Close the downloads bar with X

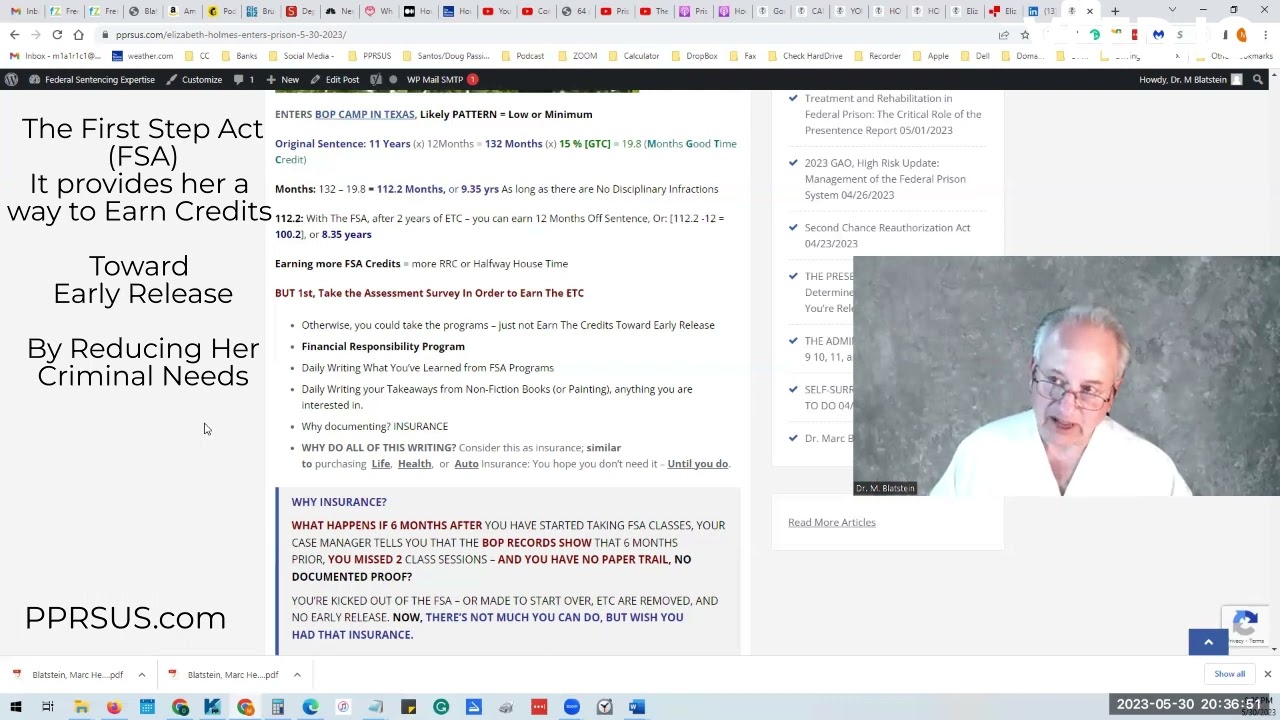coord(1267,674)
